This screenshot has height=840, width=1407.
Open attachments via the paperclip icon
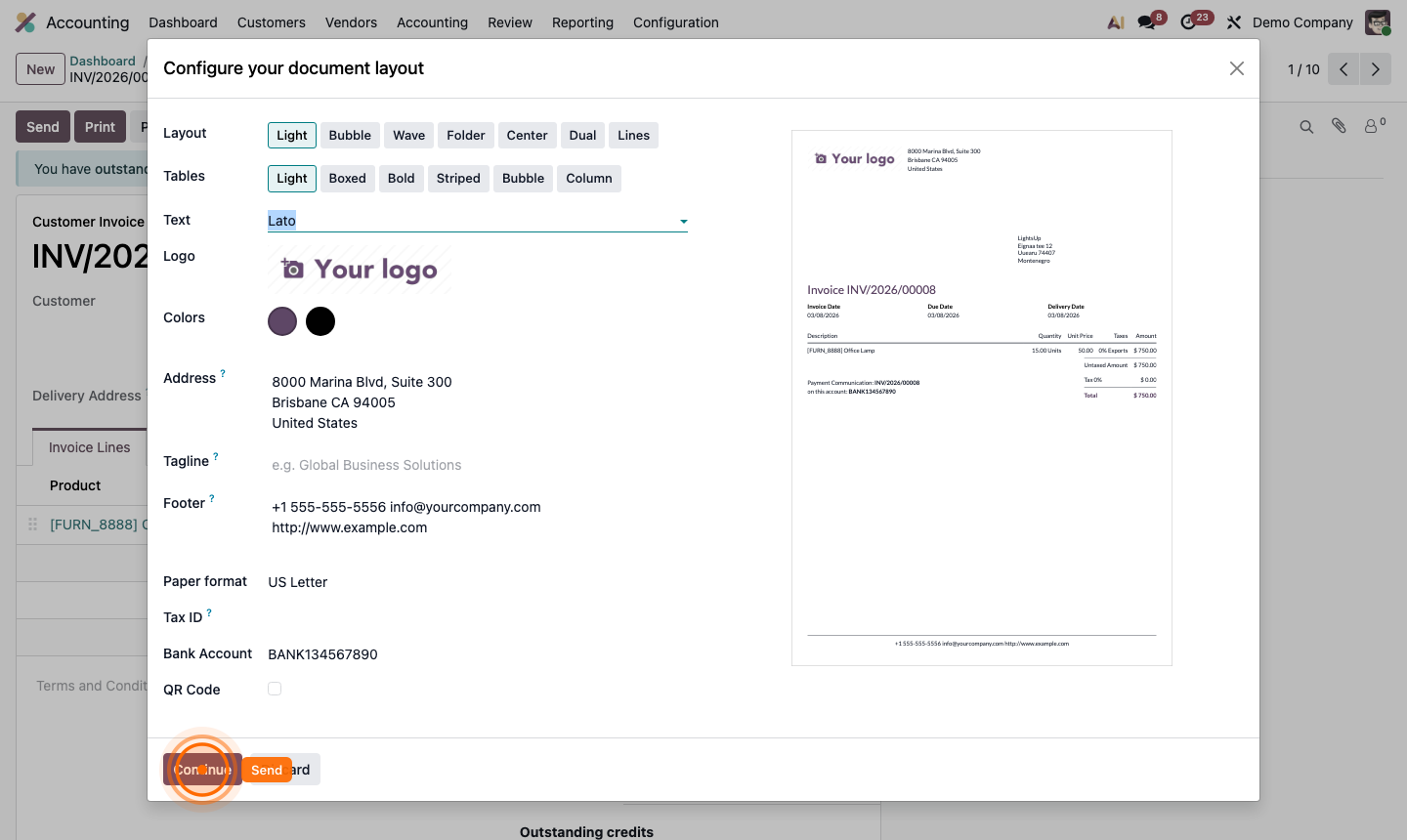pos(1339,126)
